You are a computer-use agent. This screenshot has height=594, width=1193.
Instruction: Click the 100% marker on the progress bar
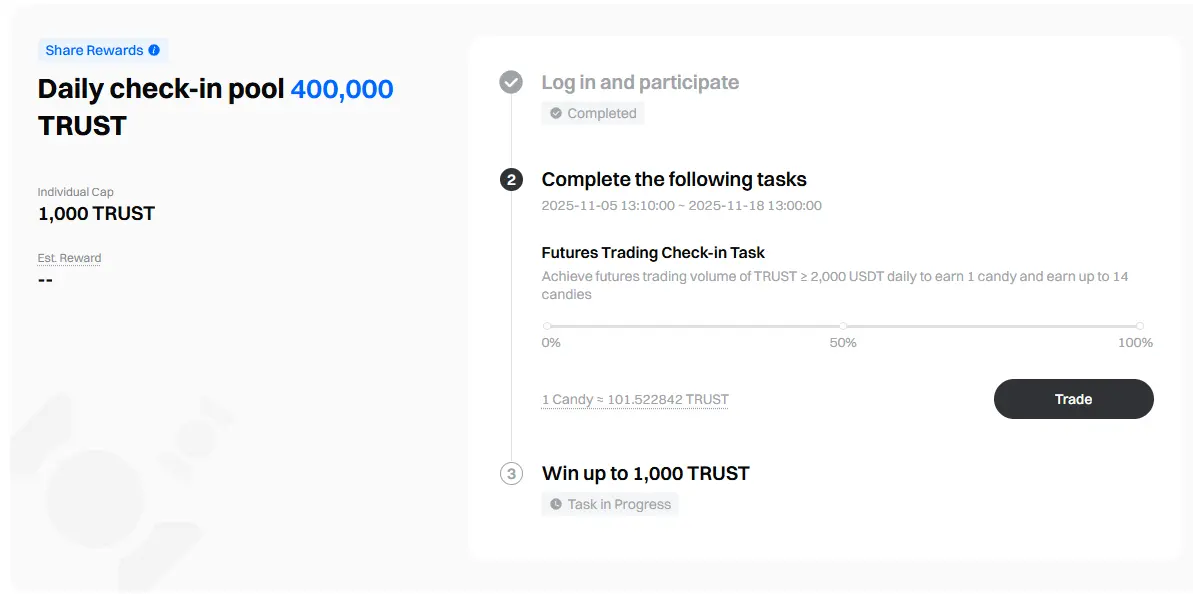click(1139, 326)
